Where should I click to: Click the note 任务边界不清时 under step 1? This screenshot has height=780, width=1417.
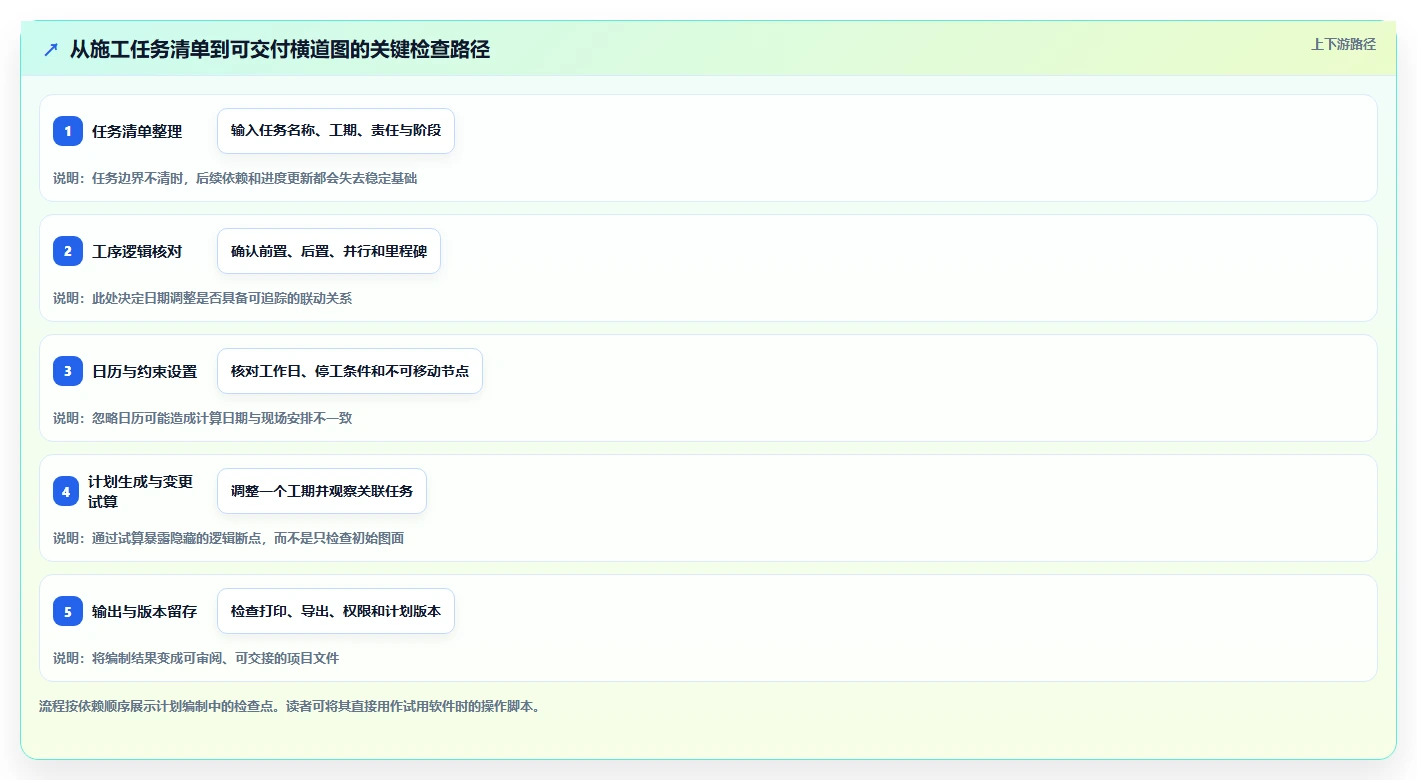tap(235, 178)
